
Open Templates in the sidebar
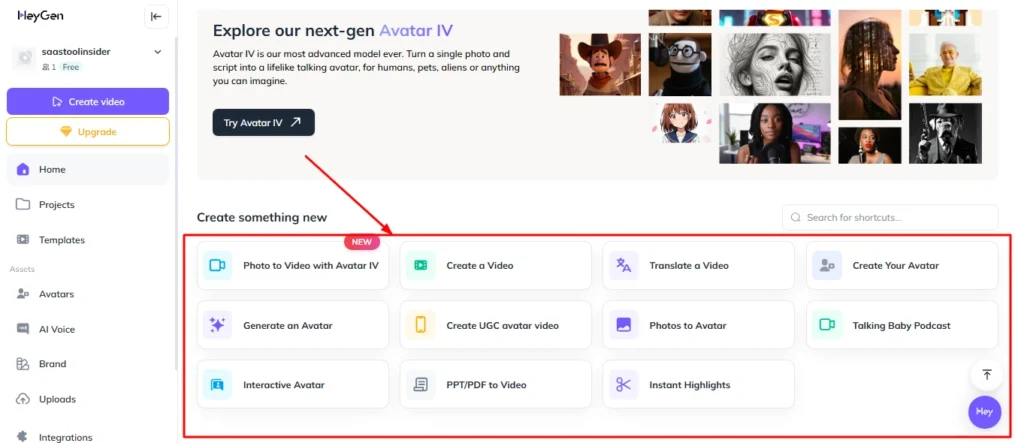88,240
